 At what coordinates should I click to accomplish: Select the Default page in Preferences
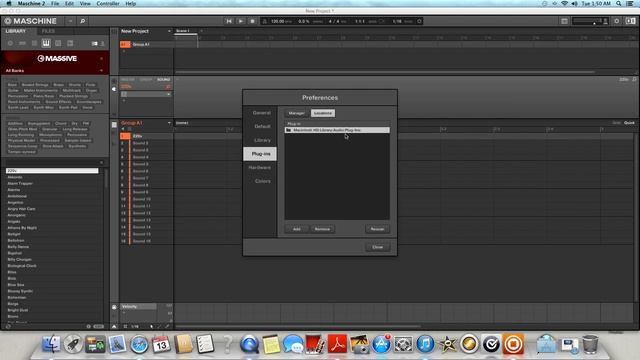point(262,126)
